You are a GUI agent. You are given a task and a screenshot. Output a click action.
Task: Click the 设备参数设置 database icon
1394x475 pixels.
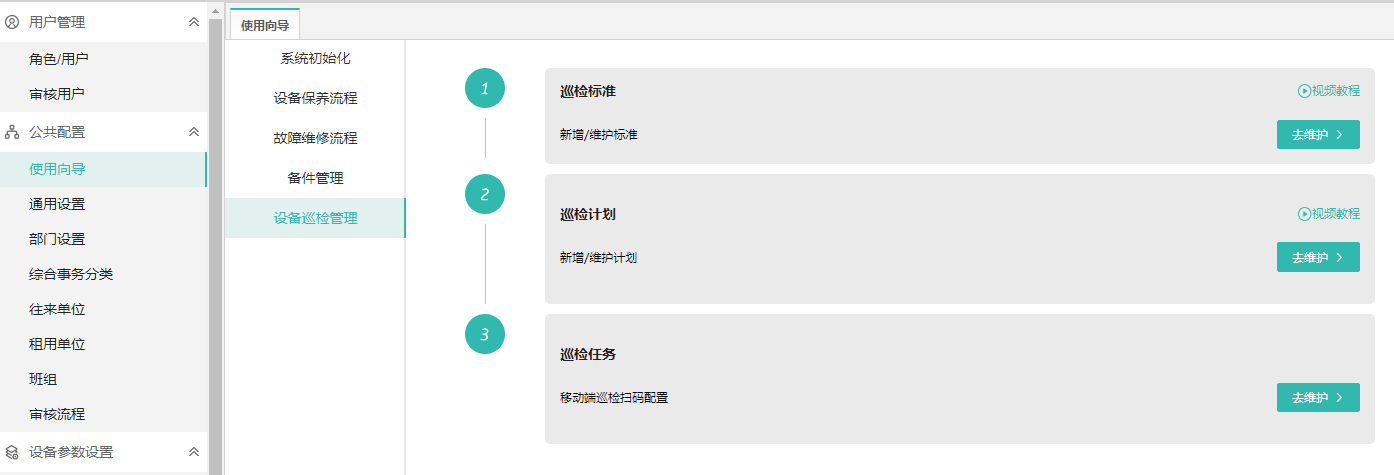coord(12,452)
